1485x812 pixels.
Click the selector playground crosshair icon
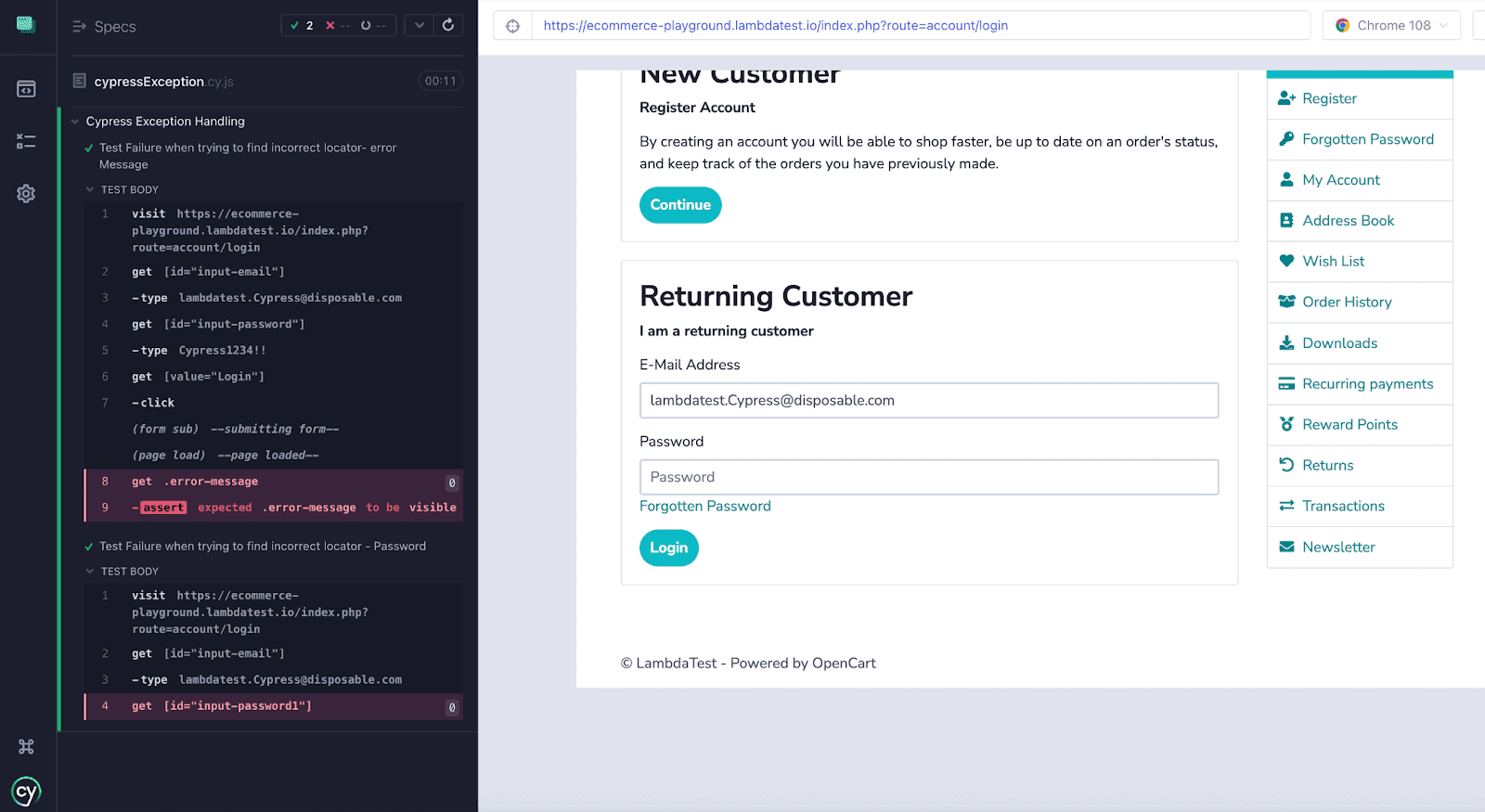pos(512,26)
